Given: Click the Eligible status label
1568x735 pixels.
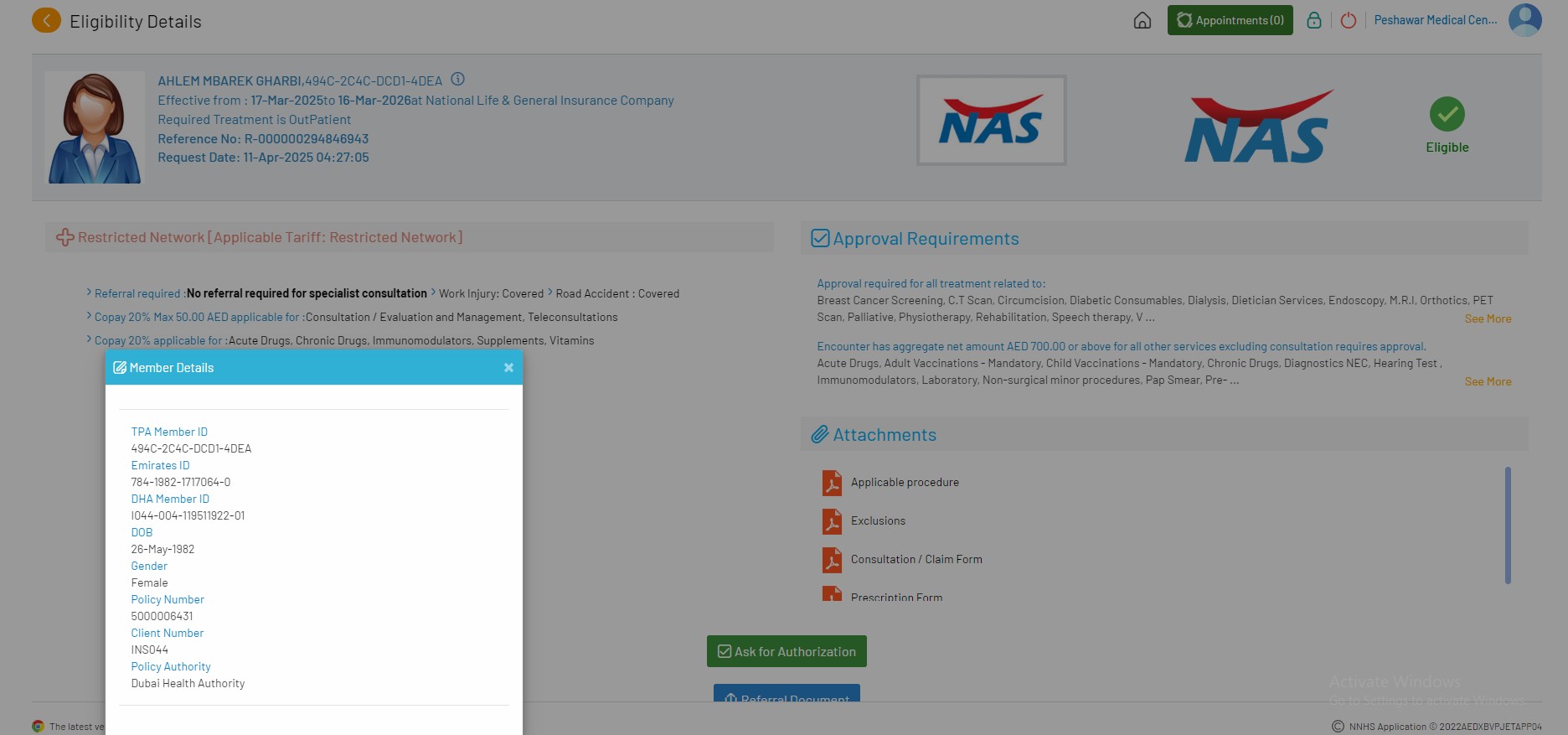Looking at the screenshot, I should [1447, 148].
